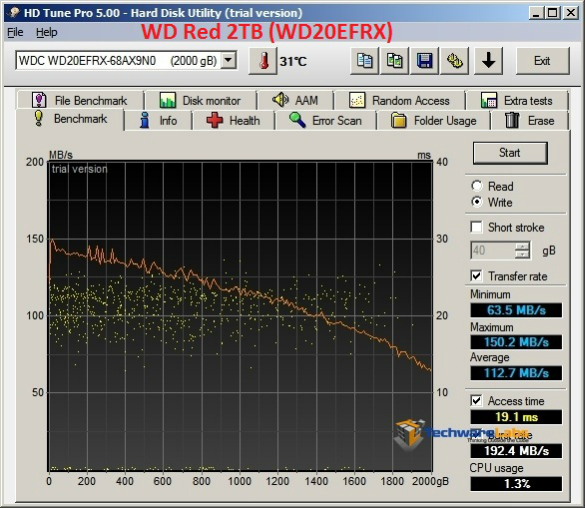
Task: Click the Exit button
Action: coord(542,61)
